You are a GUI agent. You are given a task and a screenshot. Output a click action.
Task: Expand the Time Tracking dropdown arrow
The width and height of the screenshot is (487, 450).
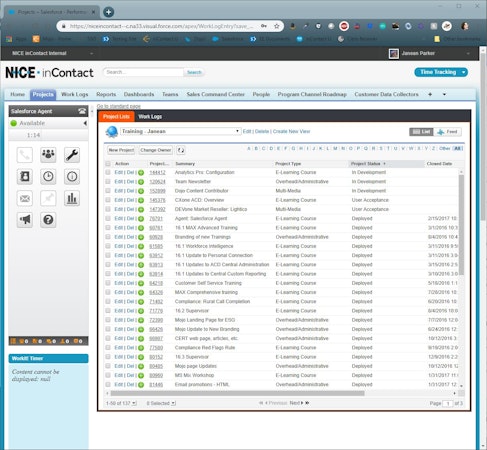coord(464,72)
